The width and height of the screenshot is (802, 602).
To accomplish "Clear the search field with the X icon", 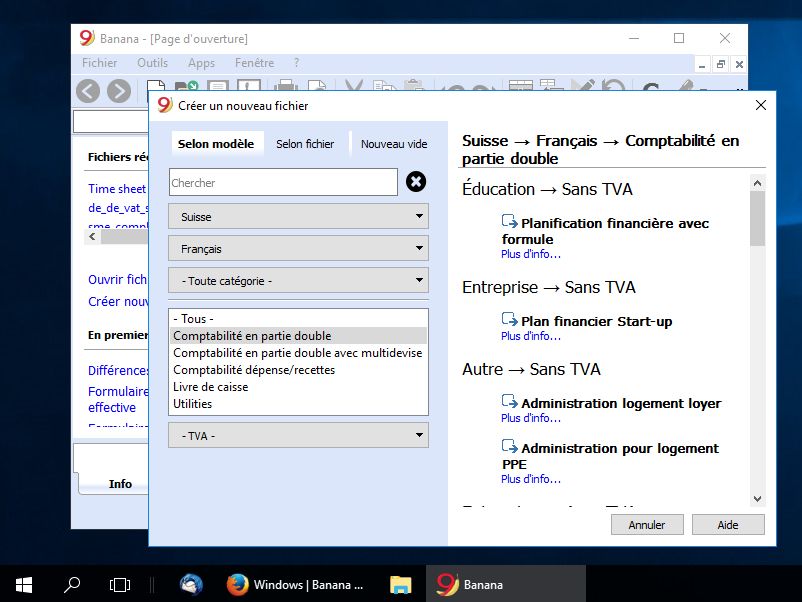I will click(416, 182).
